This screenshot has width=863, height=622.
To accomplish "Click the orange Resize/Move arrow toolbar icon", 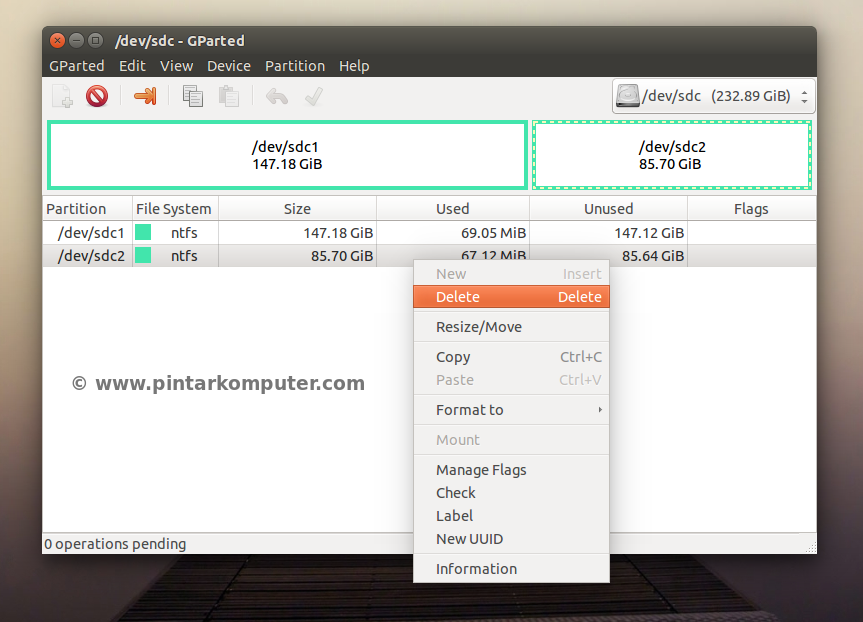I will tap(145, 96).
